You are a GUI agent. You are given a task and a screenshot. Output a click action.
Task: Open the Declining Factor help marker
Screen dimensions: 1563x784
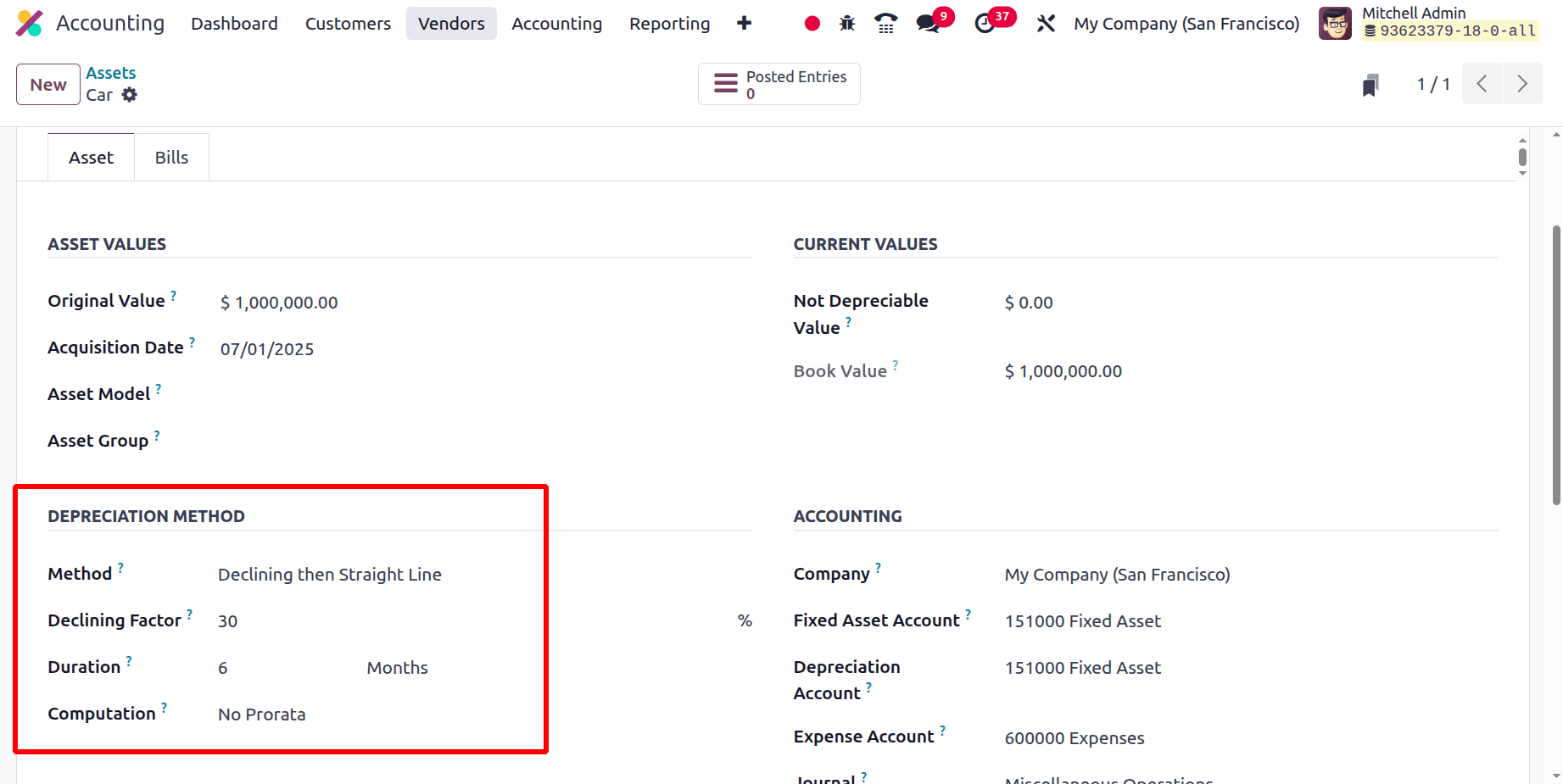(190, 613)
